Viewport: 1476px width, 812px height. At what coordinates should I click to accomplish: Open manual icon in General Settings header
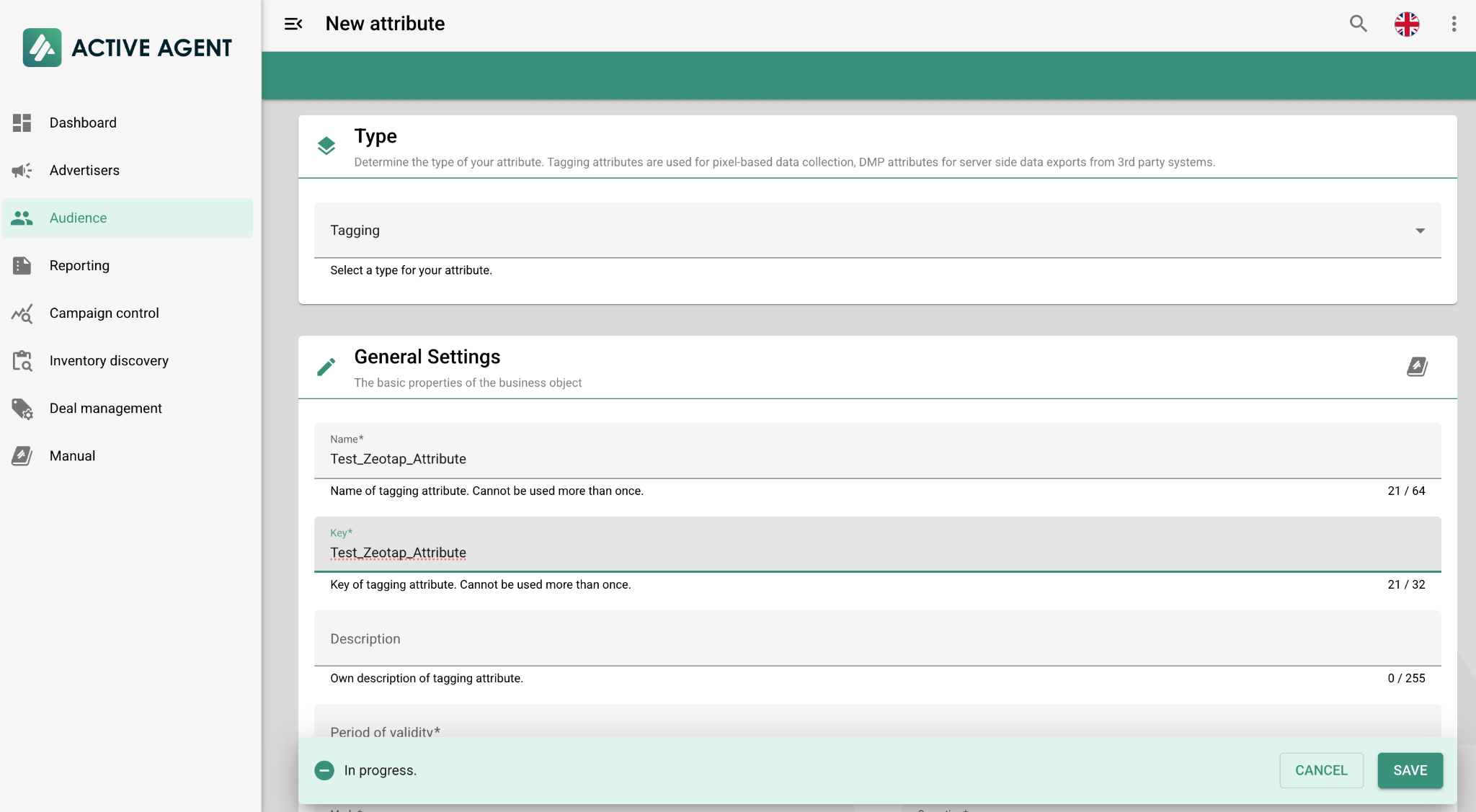tap(1417, 367)
